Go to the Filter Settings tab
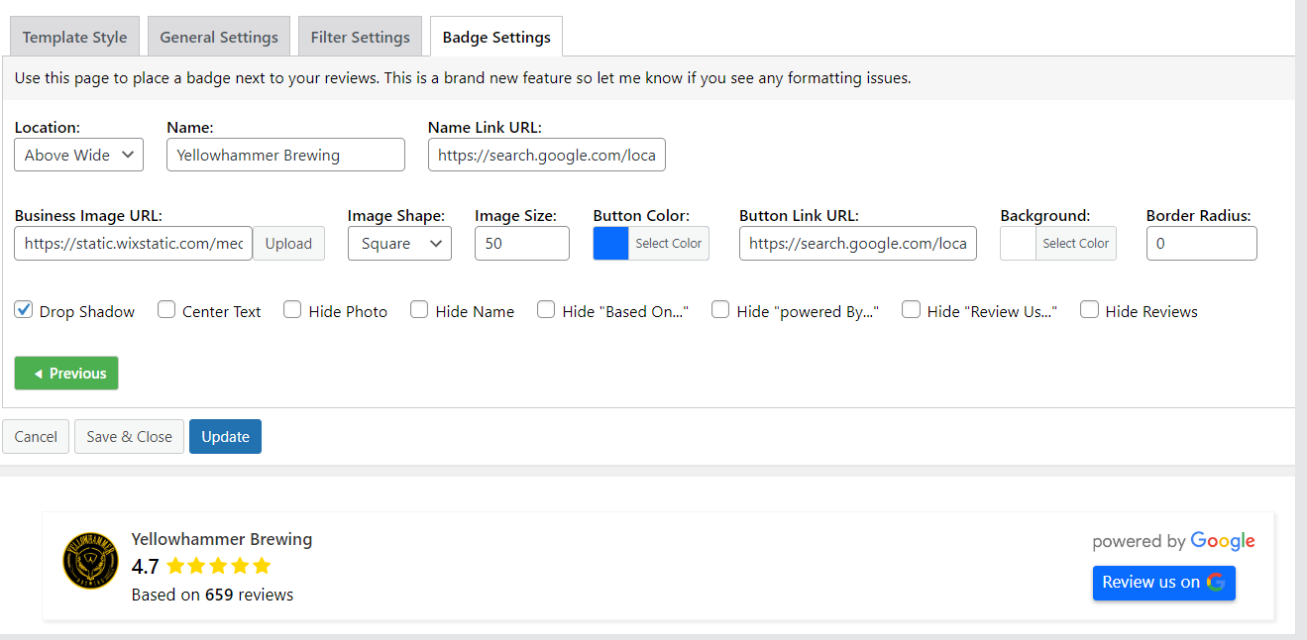This screenshot has width=1307, height=640. pos(360,37)
